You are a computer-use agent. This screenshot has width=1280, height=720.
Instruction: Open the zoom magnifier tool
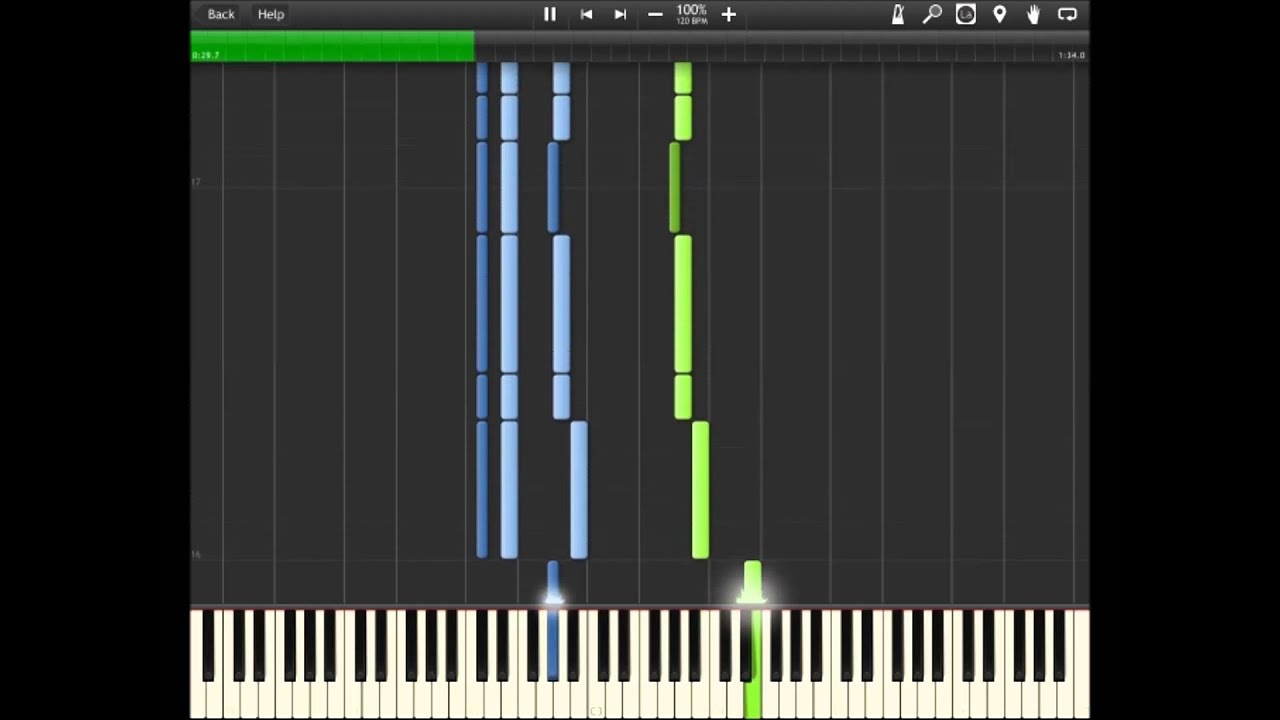pos(932,14)
